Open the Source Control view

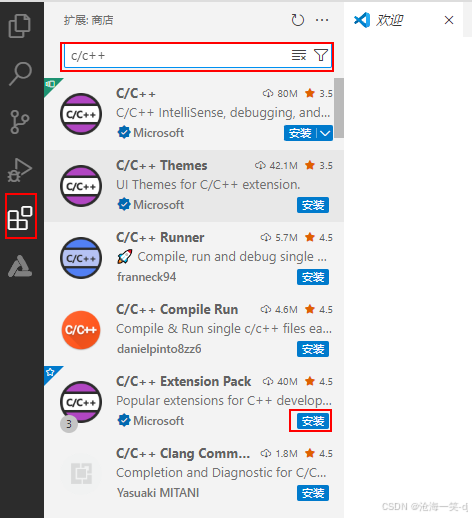[x=20, y=122]
